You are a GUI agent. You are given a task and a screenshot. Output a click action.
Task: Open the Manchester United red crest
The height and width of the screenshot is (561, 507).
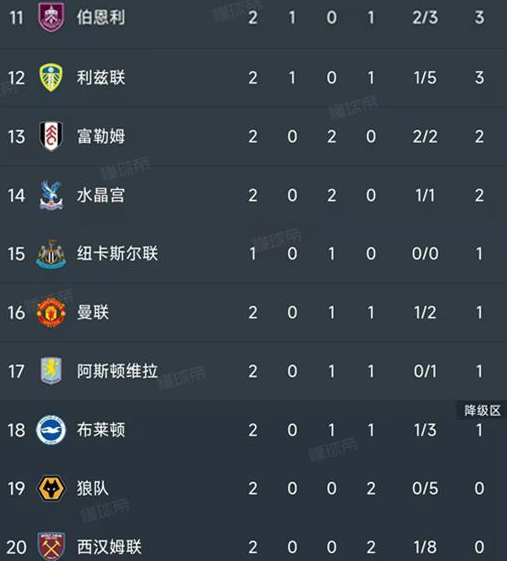51,312
